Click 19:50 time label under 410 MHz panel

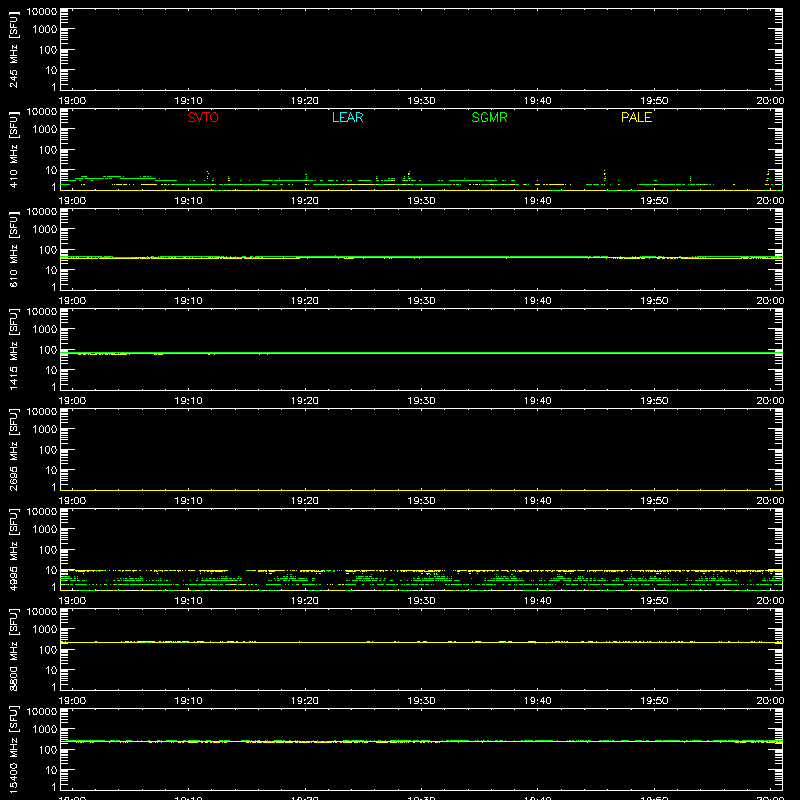pyautogui.click(x=654, y=201)
